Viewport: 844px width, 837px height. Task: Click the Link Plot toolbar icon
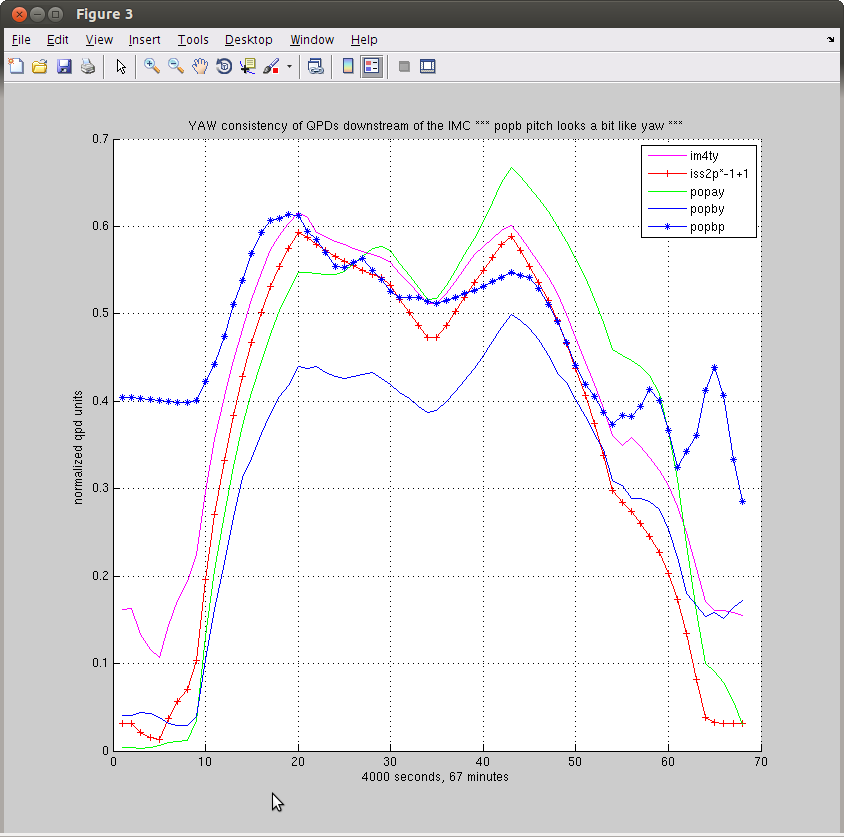click(x=315, y=66)
